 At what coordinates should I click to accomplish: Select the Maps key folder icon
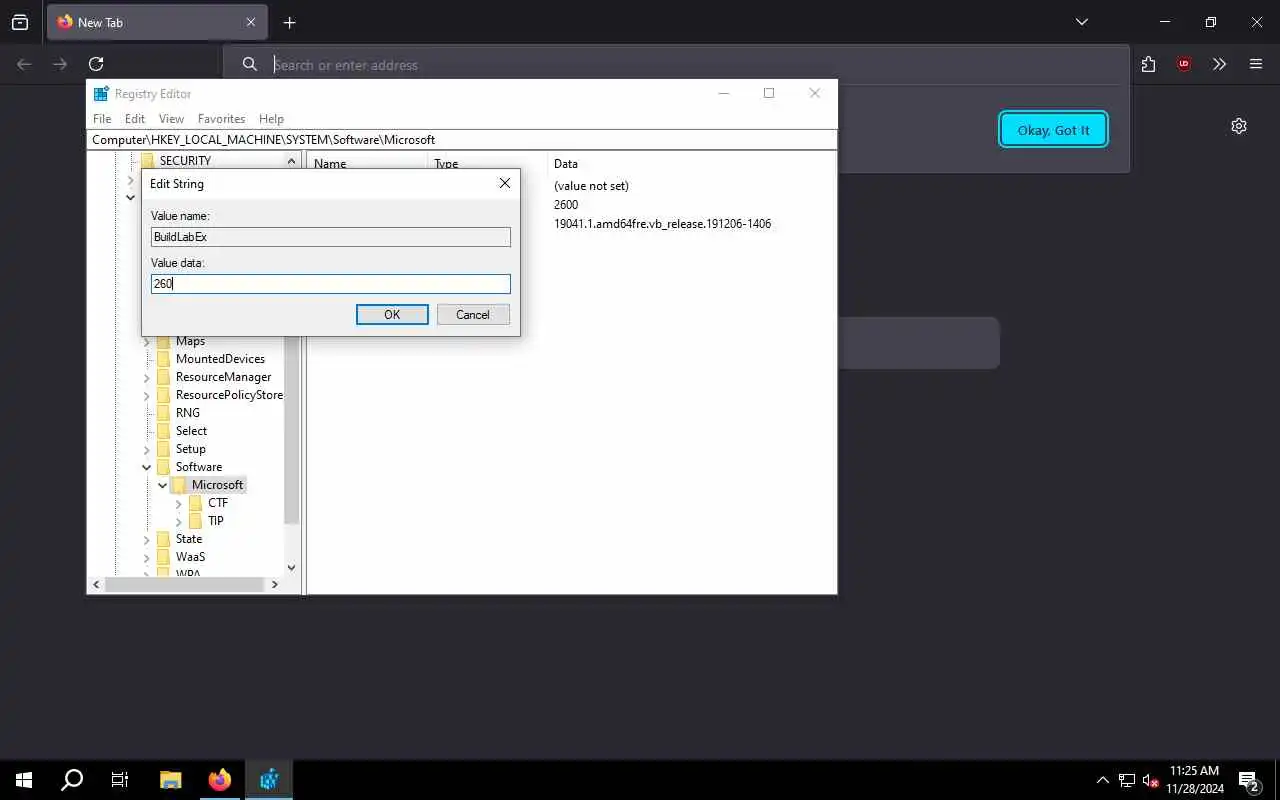click(x=164, y=341)
